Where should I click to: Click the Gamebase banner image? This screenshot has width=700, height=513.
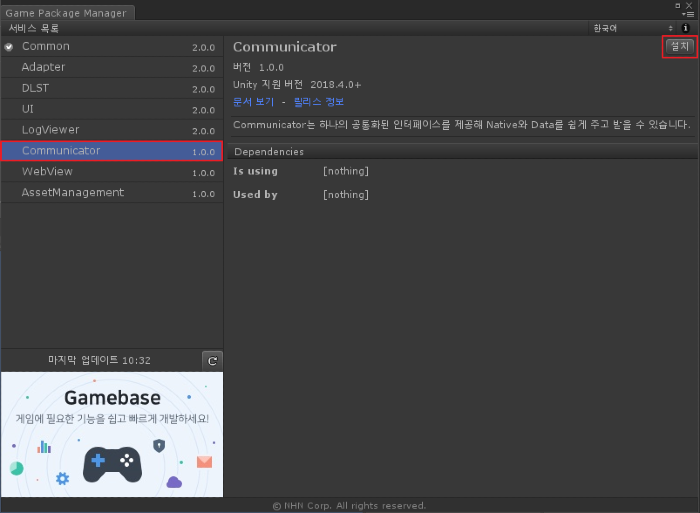112,434
